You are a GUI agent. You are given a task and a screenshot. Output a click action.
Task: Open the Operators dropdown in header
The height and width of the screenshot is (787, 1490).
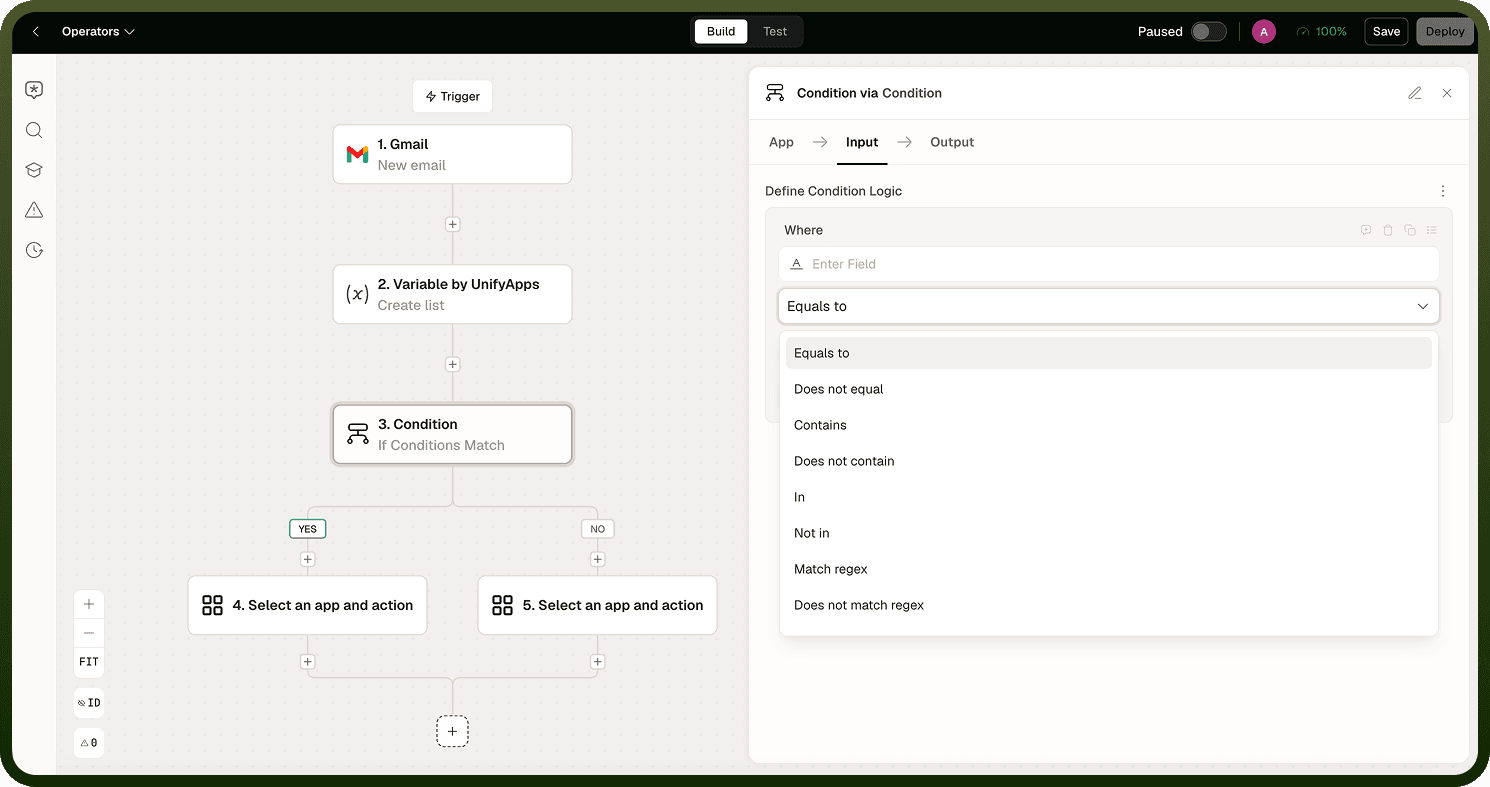[x=98, y=32]
